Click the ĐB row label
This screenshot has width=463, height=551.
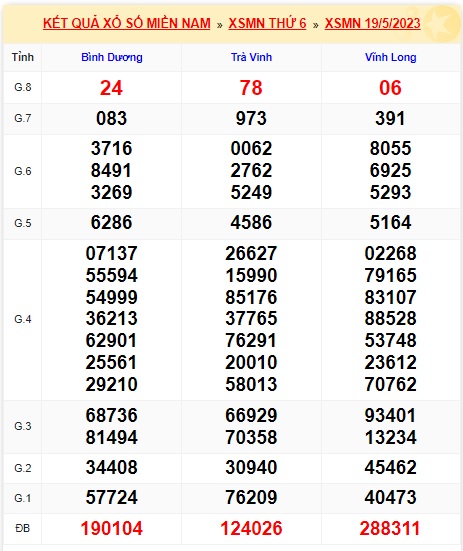pos(23,528)
